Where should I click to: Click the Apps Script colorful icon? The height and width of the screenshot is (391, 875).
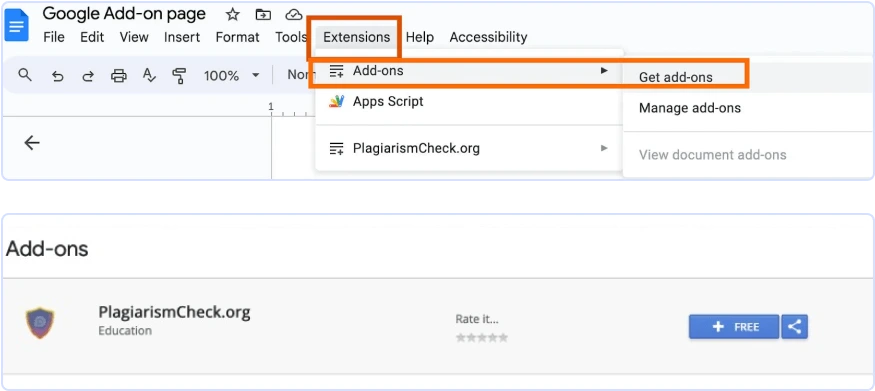(336, 102)
